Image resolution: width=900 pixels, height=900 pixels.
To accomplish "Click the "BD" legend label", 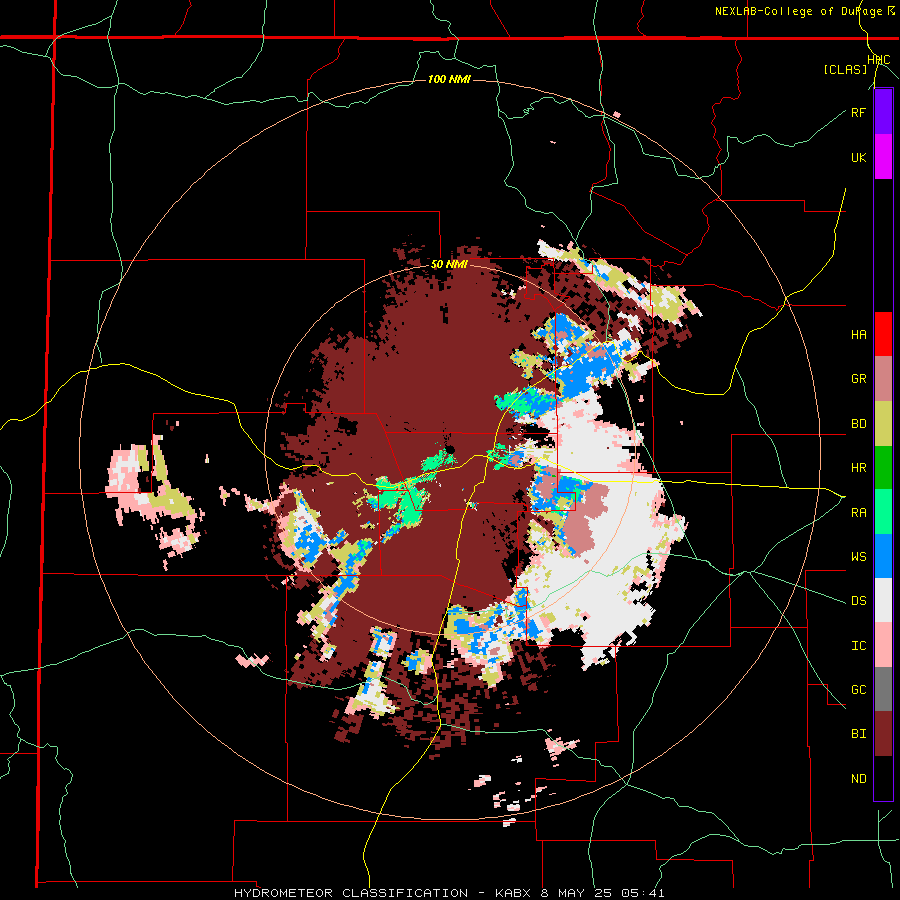I will click(x=858, y=424).
